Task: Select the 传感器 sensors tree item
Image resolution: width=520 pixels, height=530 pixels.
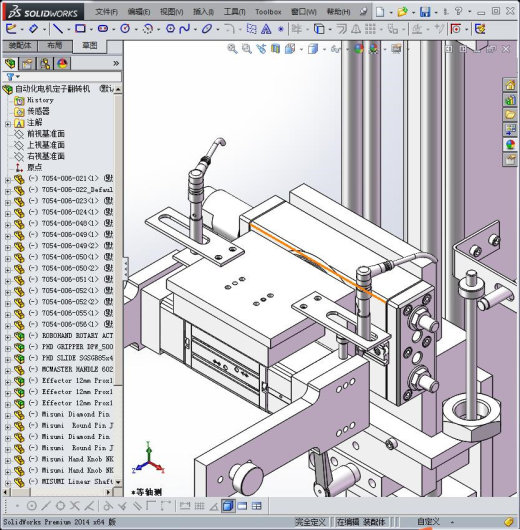Action: point(38,111)
